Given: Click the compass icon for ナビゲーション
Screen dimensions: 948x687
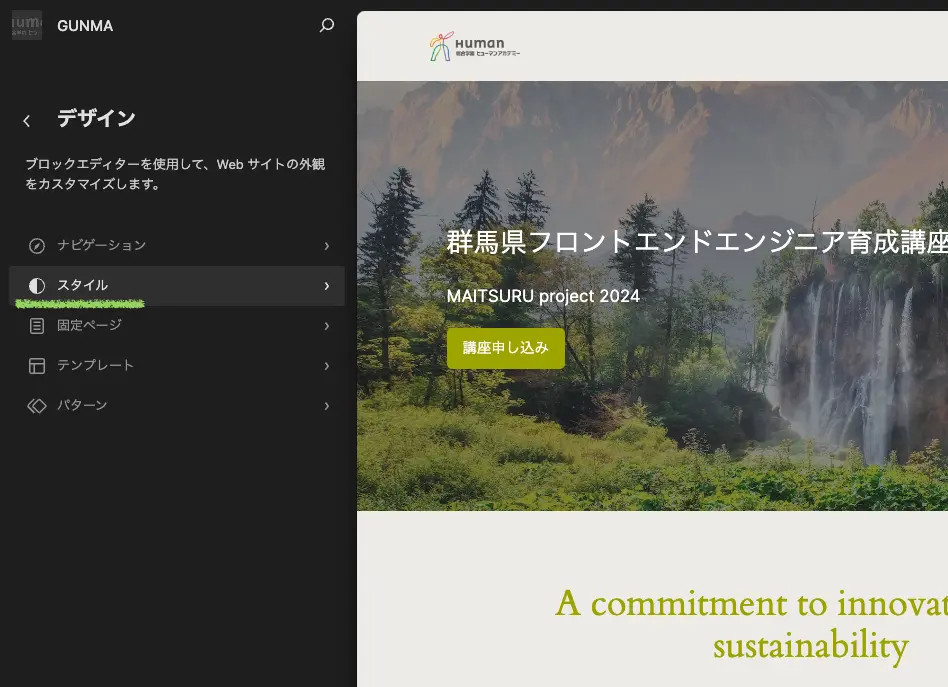Looking at the screenshot, I should [37, 246].
